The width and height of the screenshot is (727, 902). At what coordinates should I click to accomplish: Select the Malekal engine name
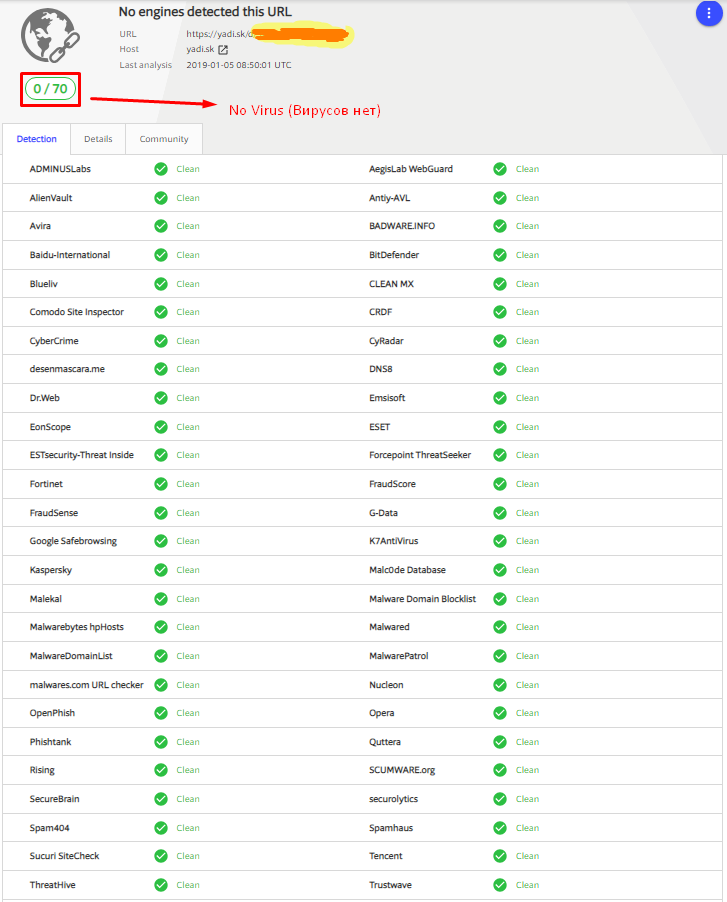click(x=45, y=599)
